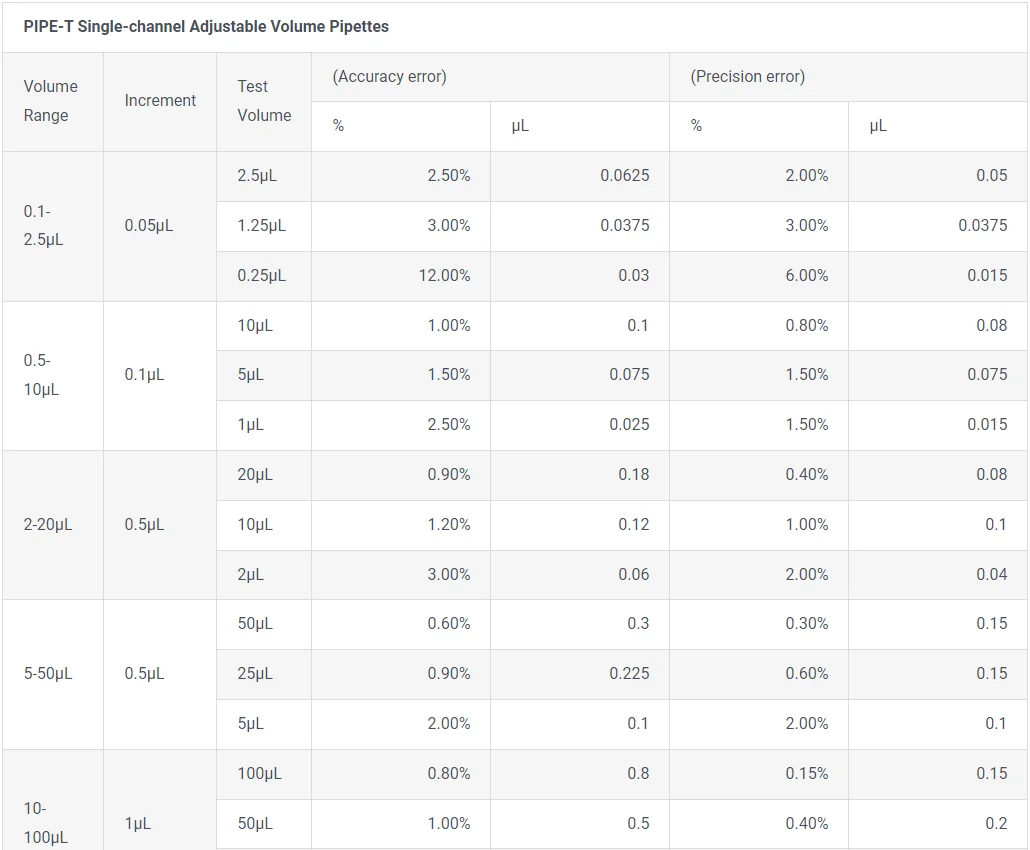The width and height of the screenshot is (1030, 850).
Task: Select the 1.25µL test volume cell
Action: pyautogui.click(x=262, y=226)
